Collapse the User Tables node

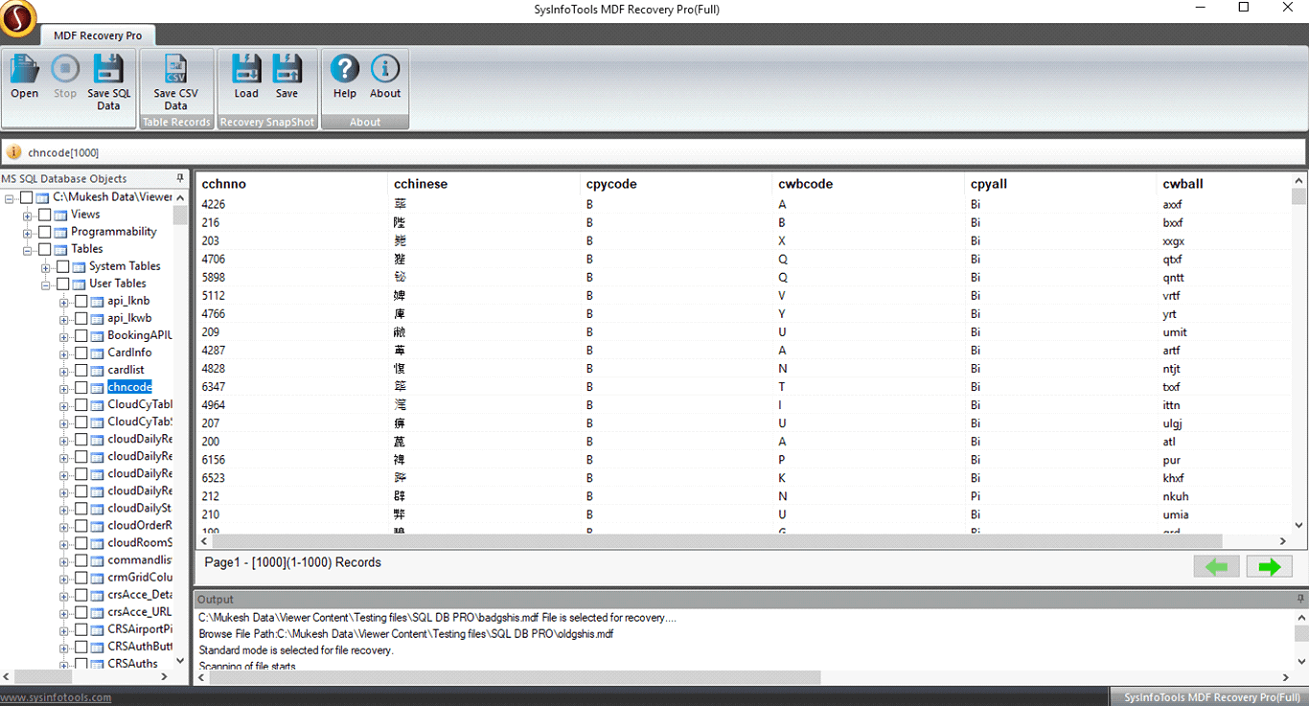pos(46,285)
